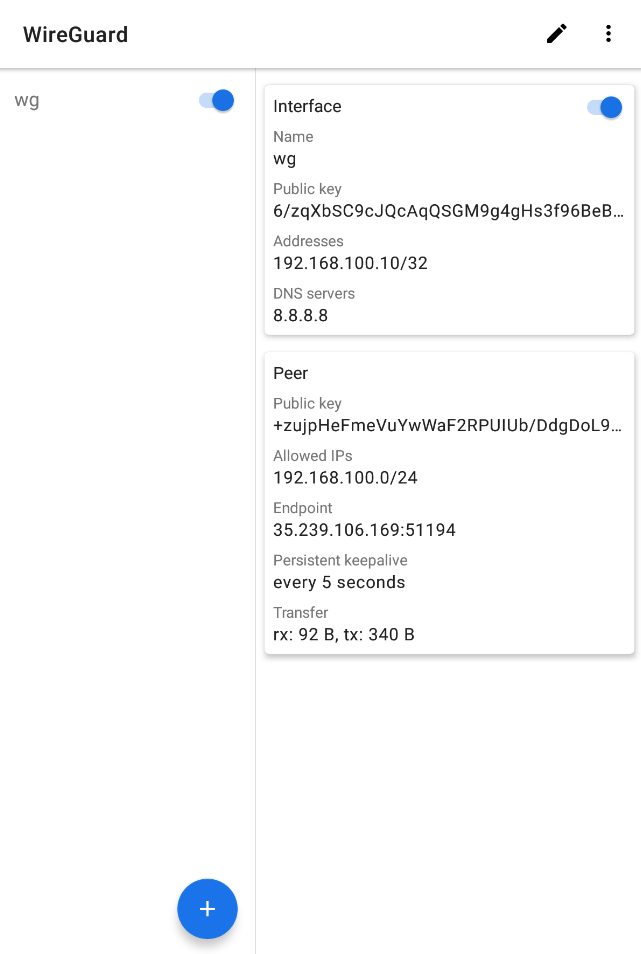641x954 pixels.
Task: Click the Allowed IPs 192.168.100.0/24 value
Action: pyautogui.click(x=345, y=478)
